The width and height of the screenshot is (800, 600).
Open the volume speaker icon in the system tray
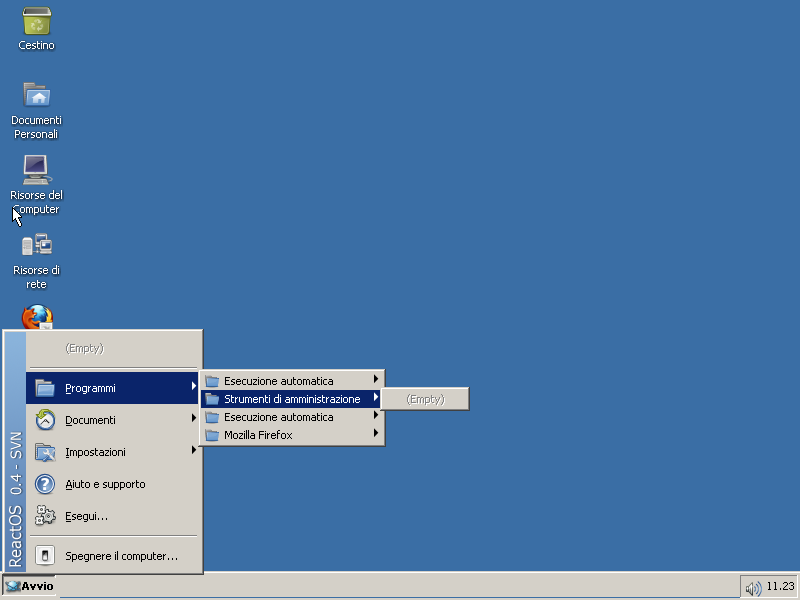(753, 588)
